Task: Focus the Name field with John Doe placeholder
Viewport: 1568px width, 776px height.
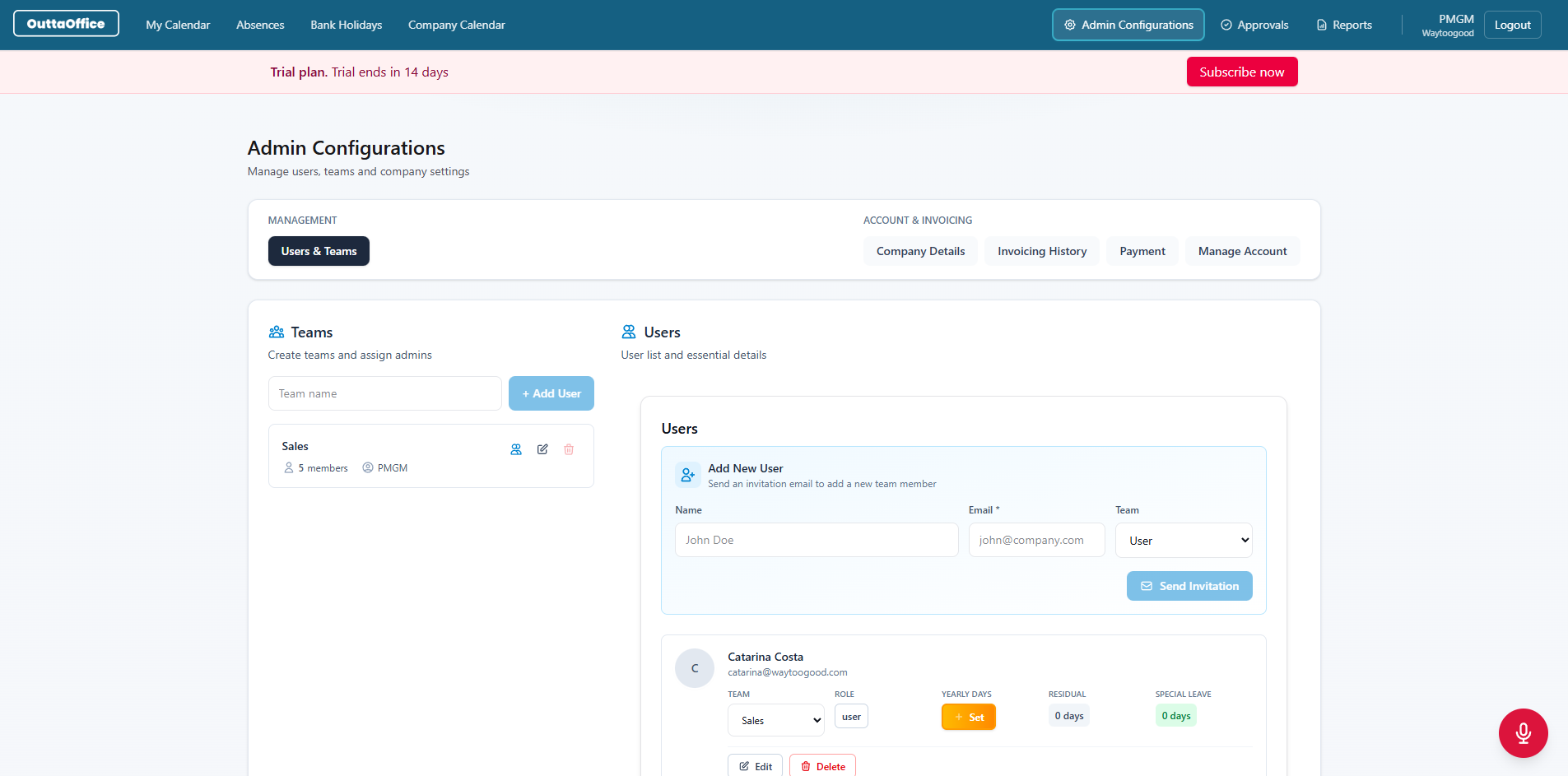Action: pos(817,540)
